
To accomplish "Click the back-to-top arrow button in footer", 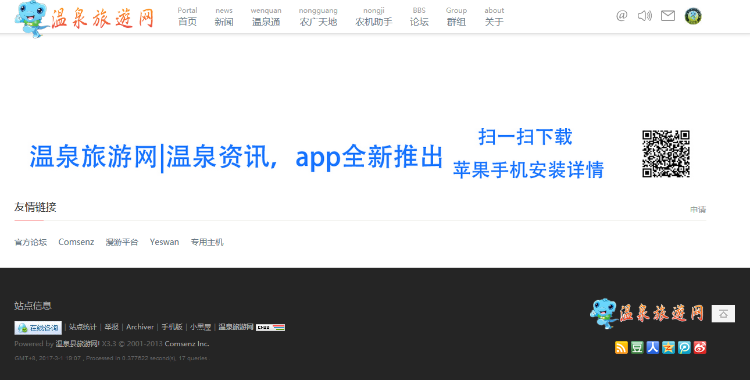I will [x=723, y=314].
